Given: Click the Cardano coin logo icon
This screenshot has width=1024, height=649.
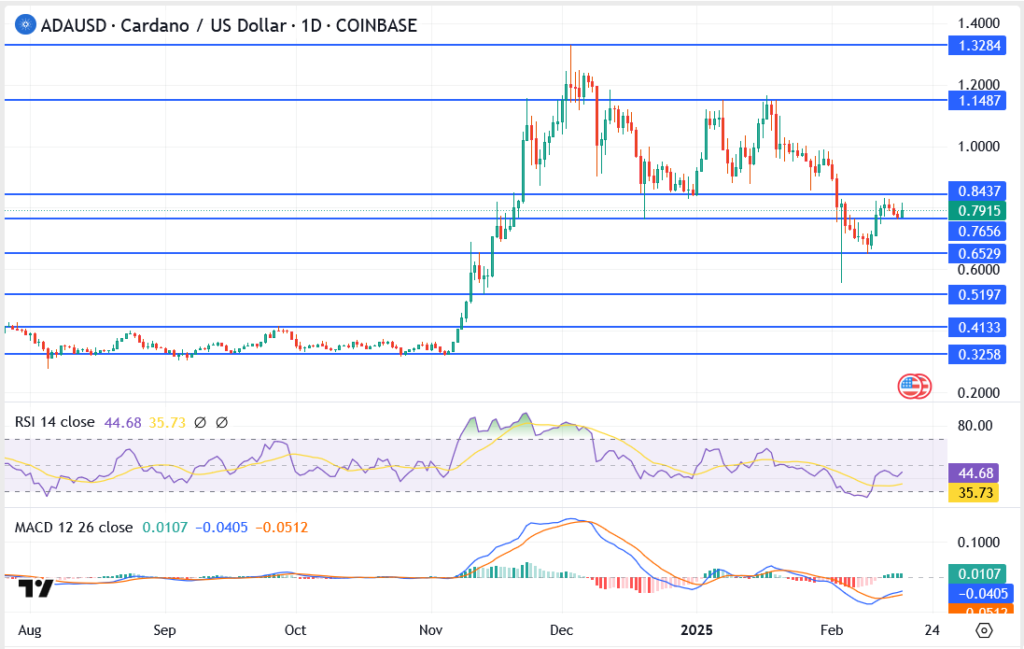Looking at the screenshot, I should (21, 25).
